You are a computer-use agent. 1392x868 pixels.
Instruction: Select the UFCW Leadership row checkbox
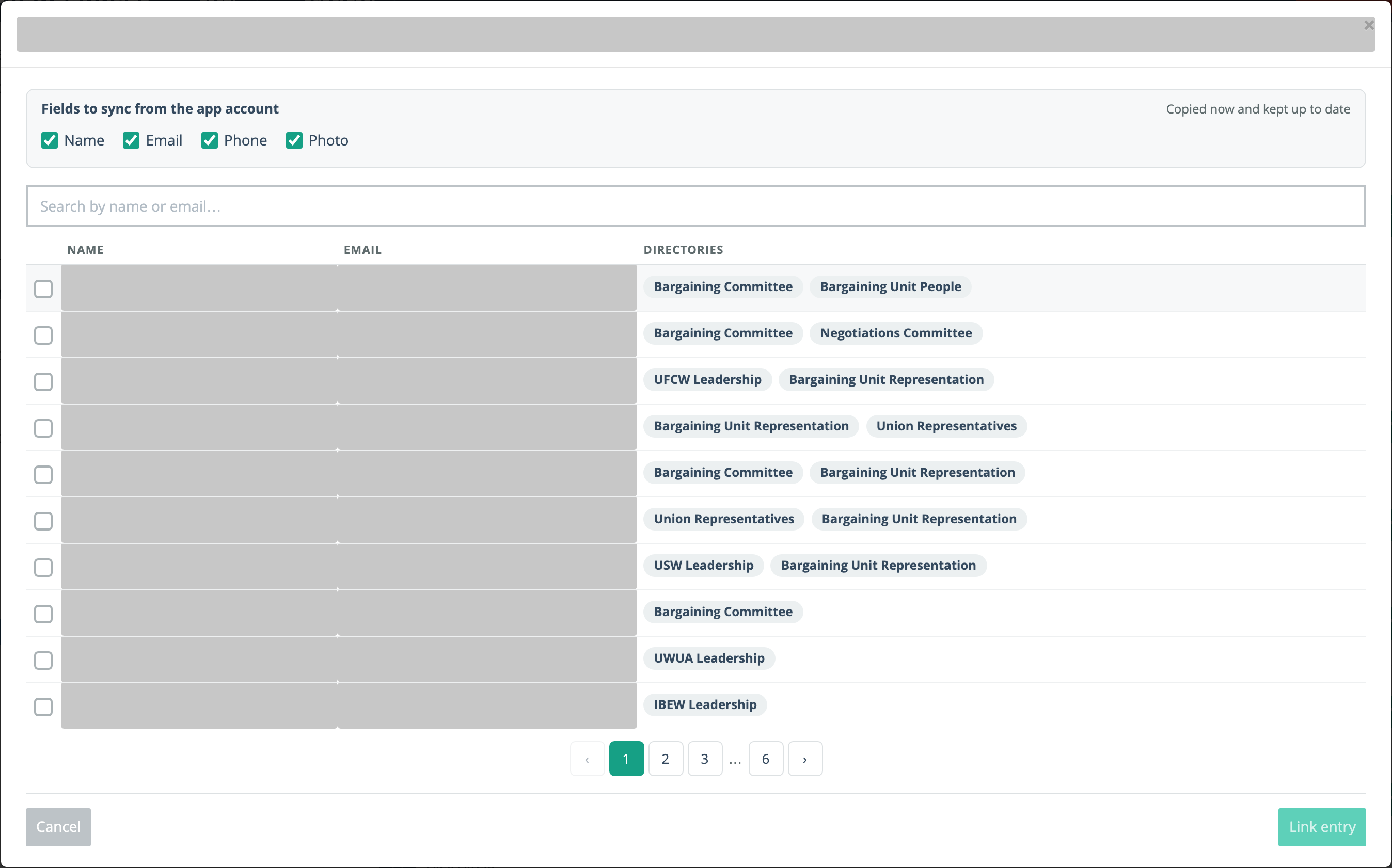44,382
